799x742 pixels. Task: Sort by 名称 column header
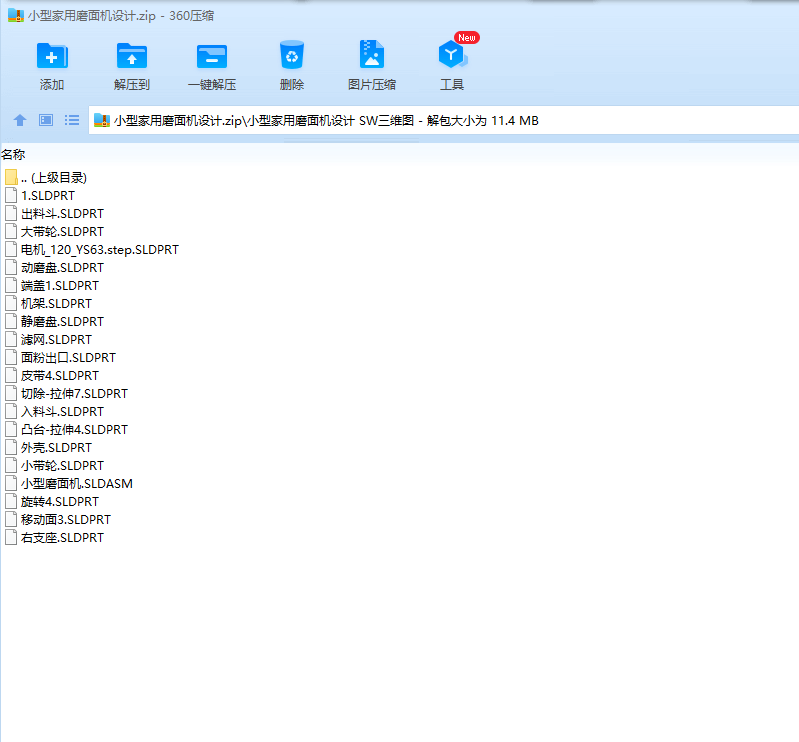tap(13, 154)
